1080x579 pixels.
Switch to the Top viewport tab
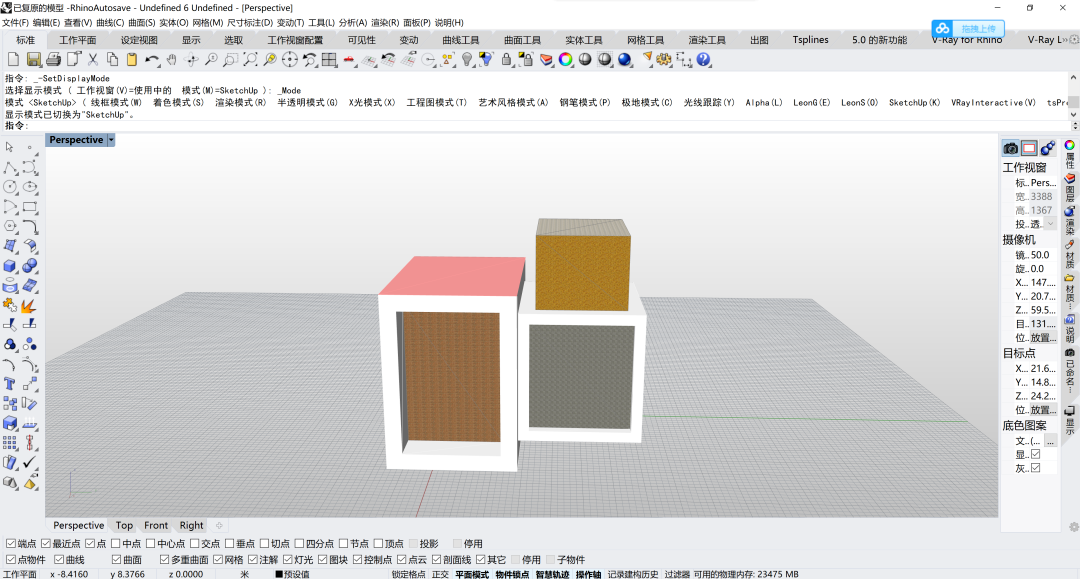124,525
